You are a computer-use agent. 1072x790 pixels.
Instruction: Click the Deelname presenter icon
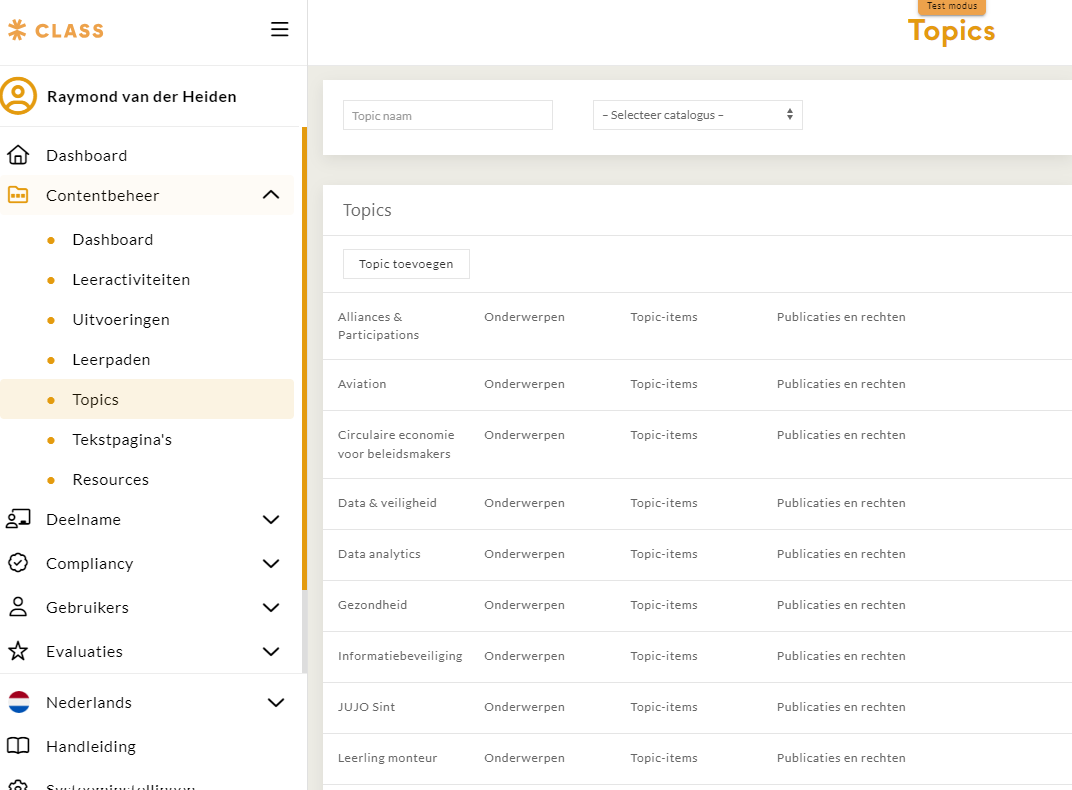(18, 519)
